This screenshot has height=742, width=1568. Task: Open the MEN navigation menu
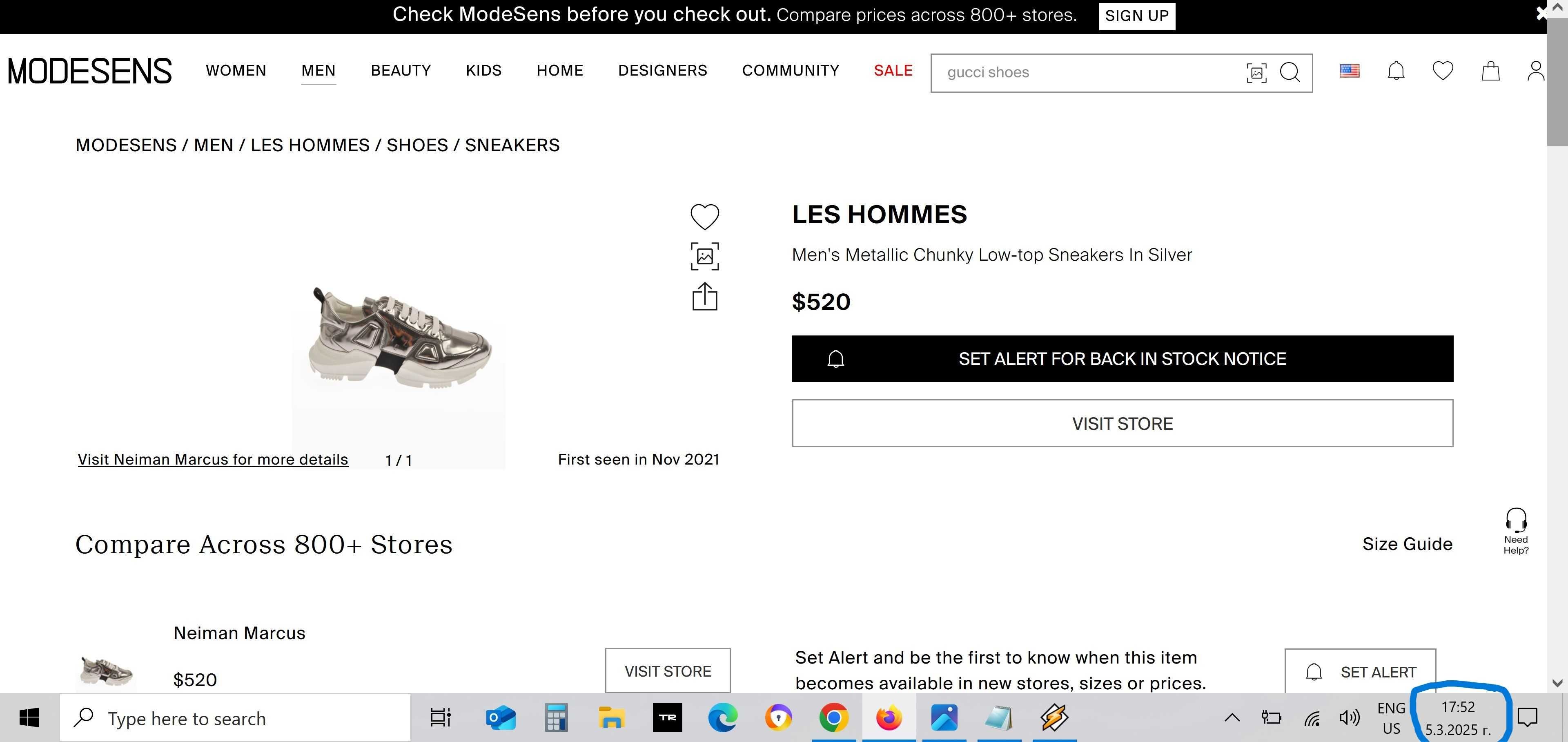click(x=318, y=71)
